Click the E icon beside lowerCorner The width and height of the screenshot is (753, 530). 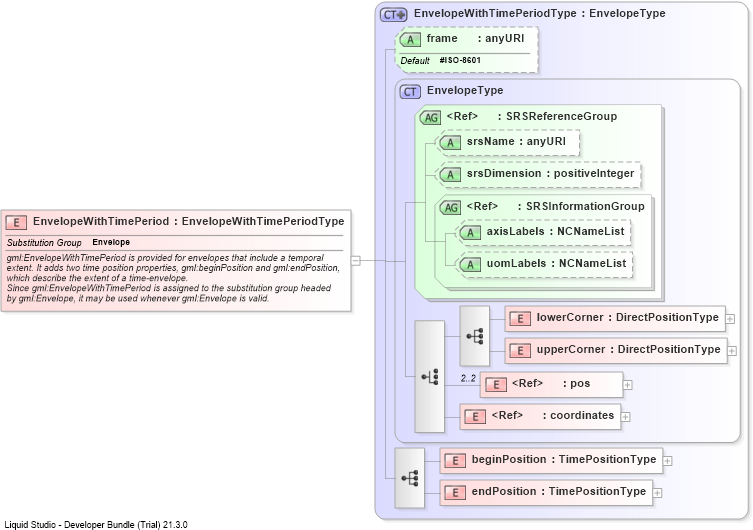pos(520,318)
